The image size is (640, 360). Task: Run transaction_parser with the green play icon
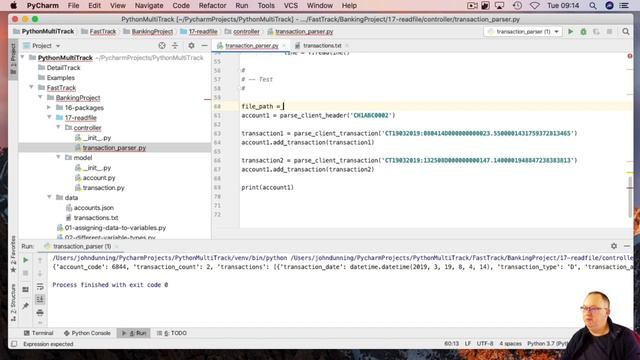pyautogui.click(x=571, y=32)
